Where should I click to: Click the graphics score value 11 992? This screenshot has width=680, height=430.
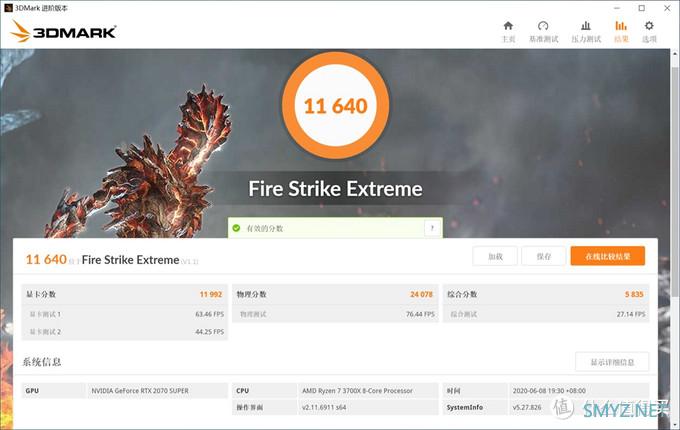tap(211, 294)
